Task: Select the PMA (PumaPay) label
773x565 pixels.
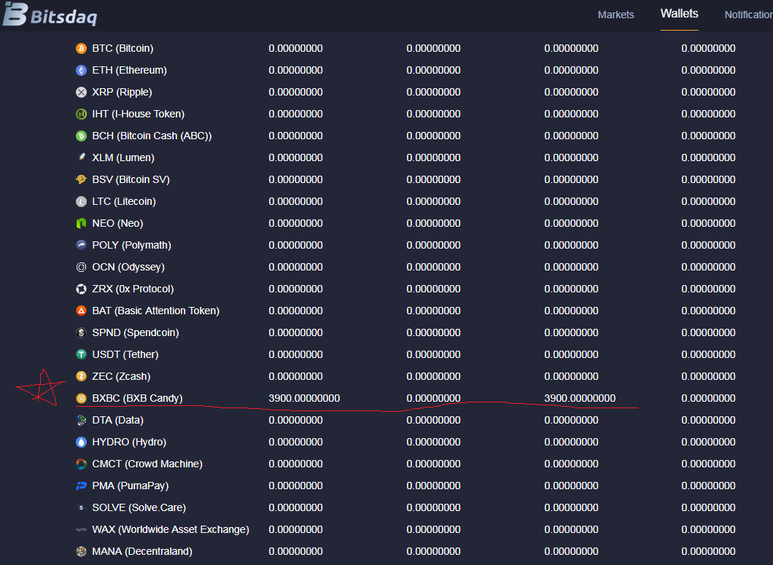Action: (131, 486)
